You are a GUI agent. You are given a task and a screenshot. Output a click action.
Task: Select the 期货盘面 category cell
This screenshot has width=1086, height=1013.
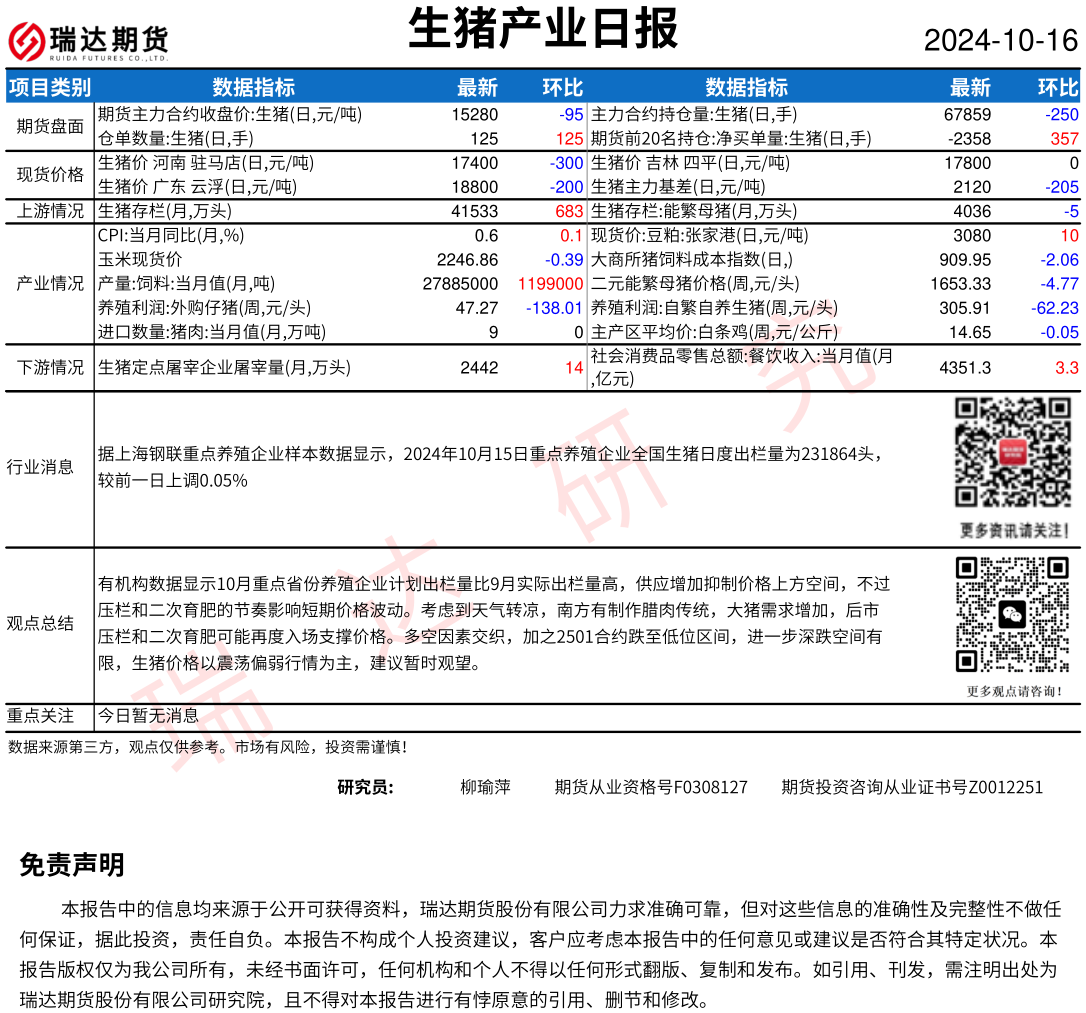pos(50,126)
